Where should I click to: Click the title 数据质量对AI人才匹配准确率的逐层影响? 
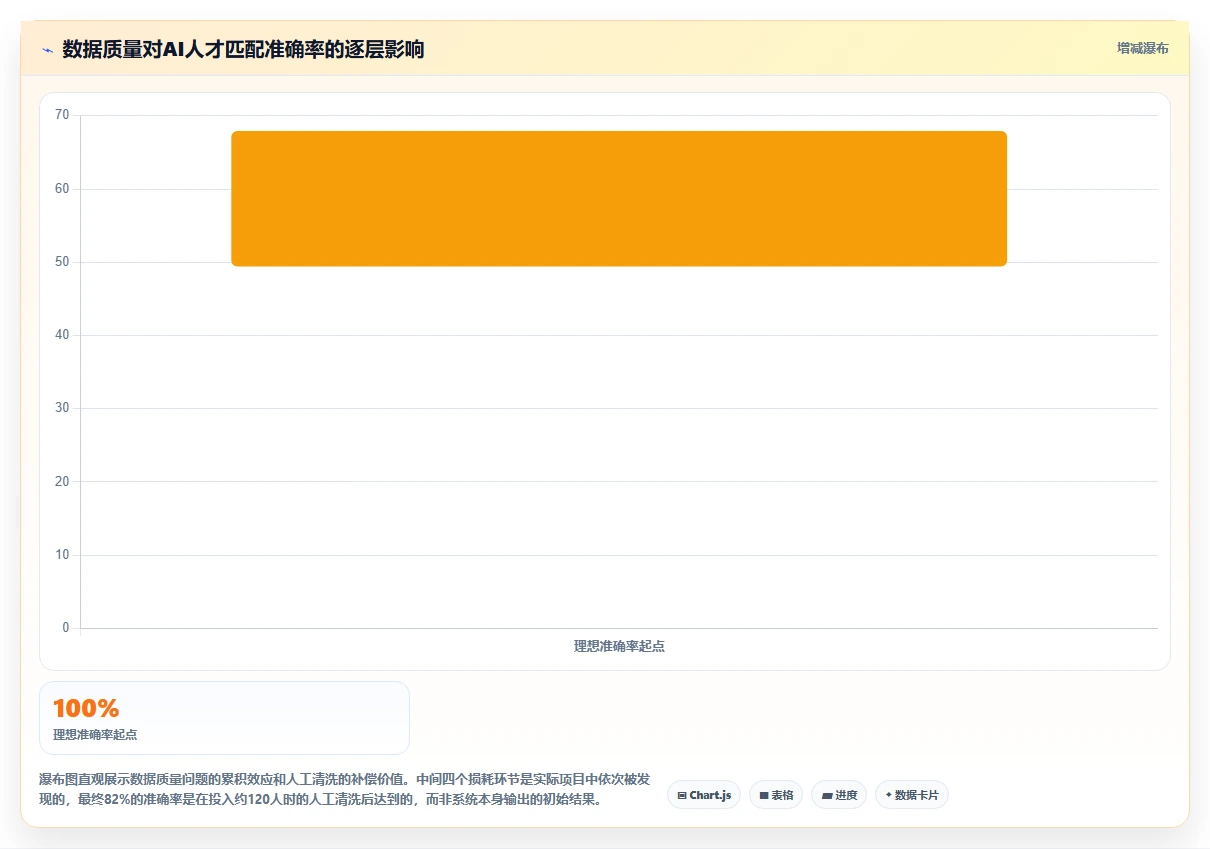point(243,49)
